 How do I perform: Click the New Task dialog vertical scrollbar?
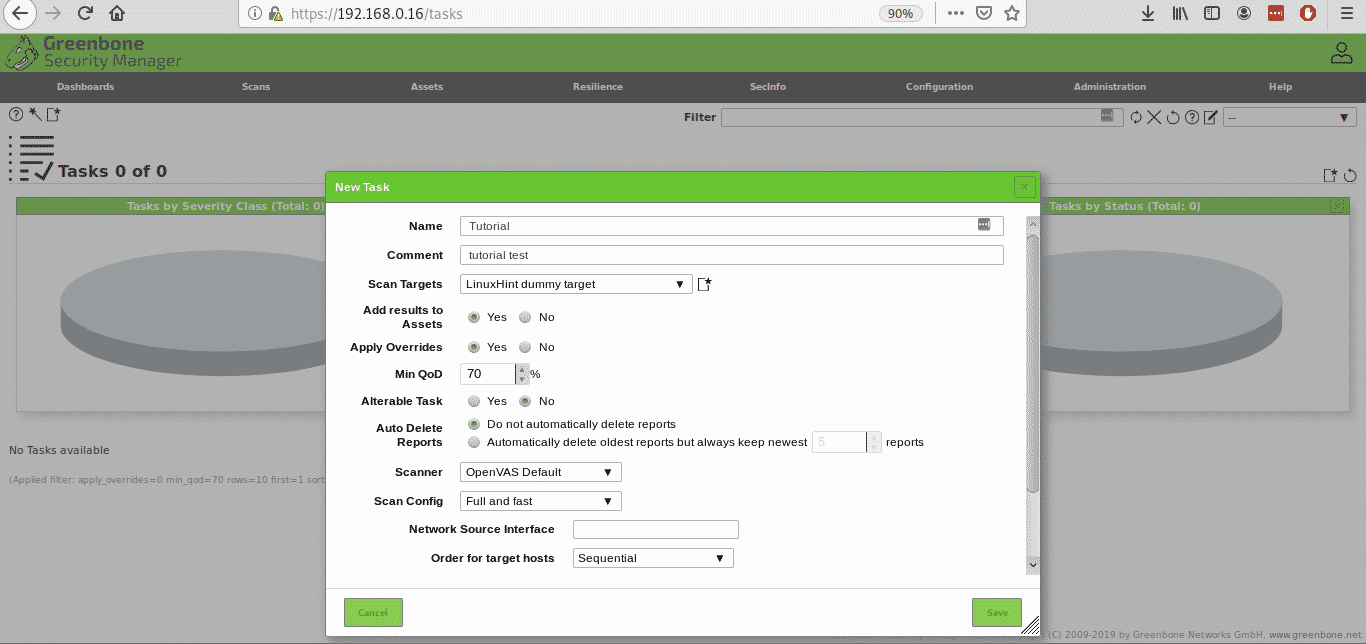point(1032,360)
